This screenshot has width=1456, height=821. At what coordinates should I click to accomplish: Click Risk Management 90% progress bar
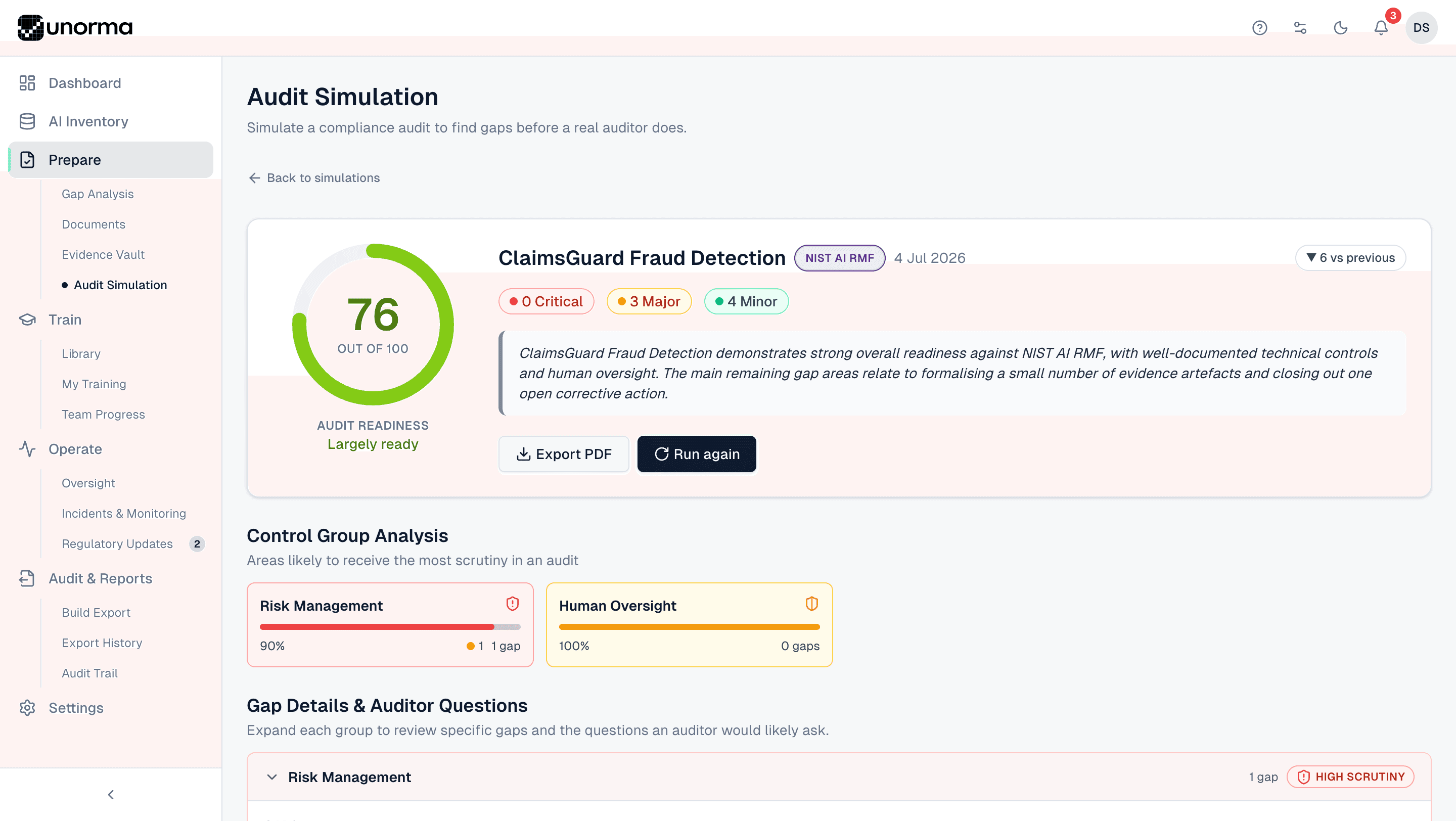390,627
